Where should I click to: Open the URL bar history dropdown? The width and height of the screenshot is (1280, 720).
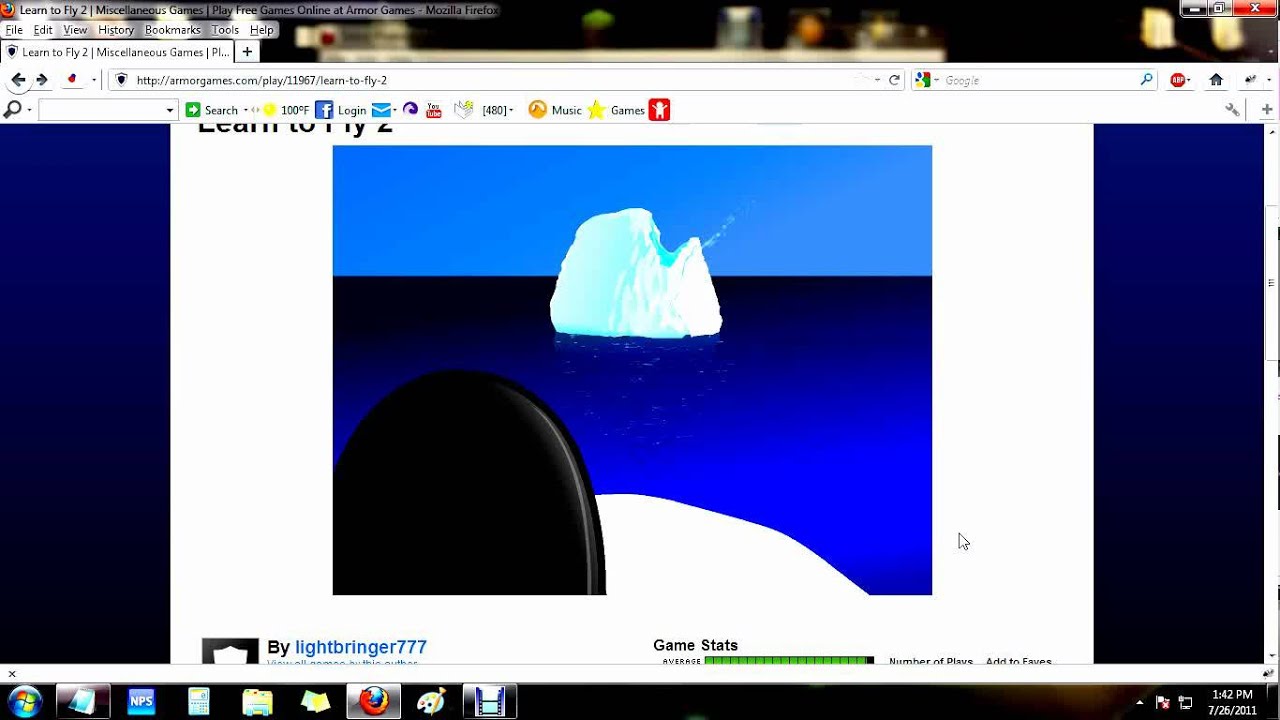[877, 80]
